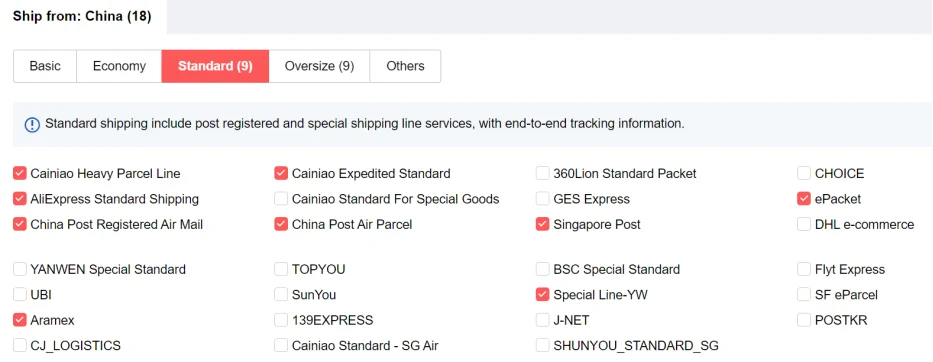Select the Standard (9) tab
933x362 pixels.
215,66
